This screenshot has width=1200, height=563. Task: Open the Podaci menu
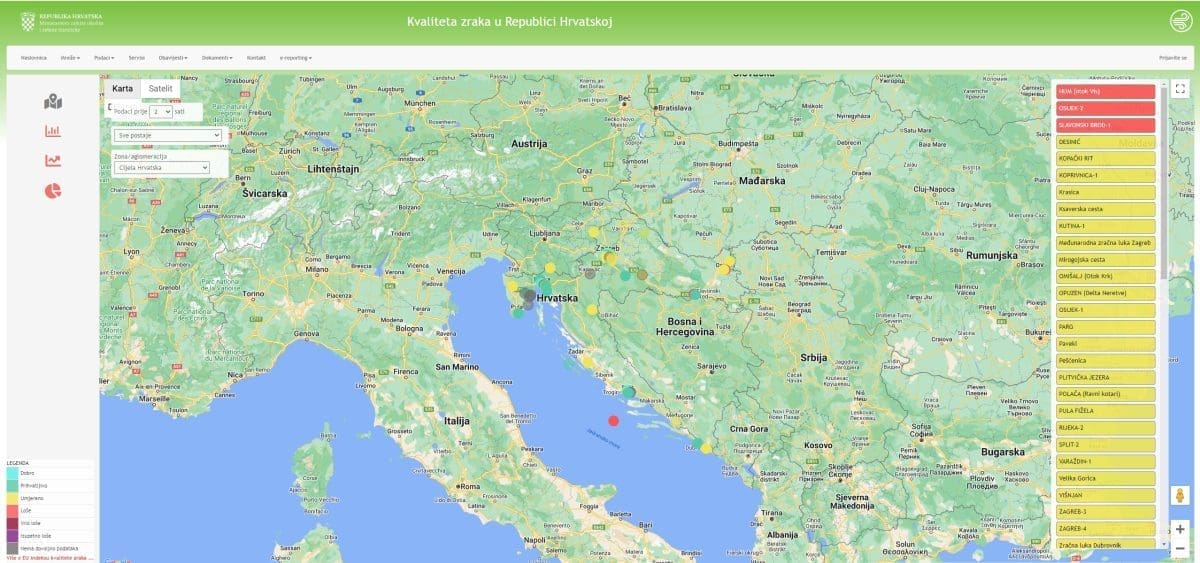(x=103, y=58)
